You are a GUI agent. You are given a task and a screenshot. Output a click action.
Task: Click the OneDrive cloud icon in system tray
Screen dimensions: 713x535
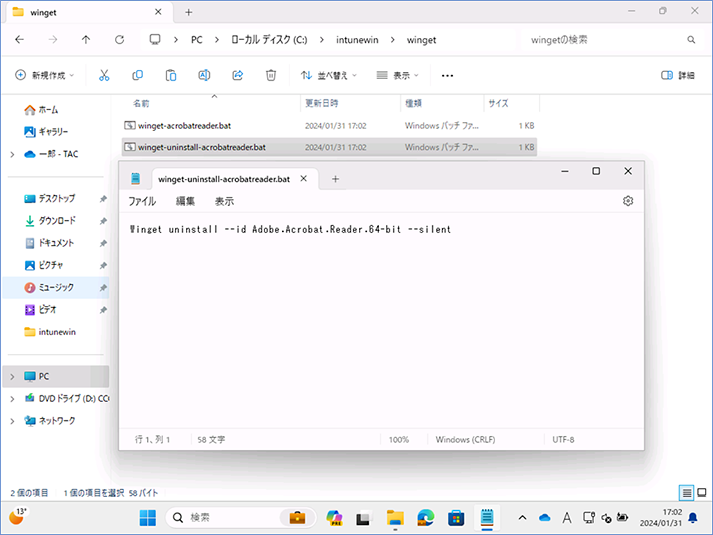(x=544, y=518)
